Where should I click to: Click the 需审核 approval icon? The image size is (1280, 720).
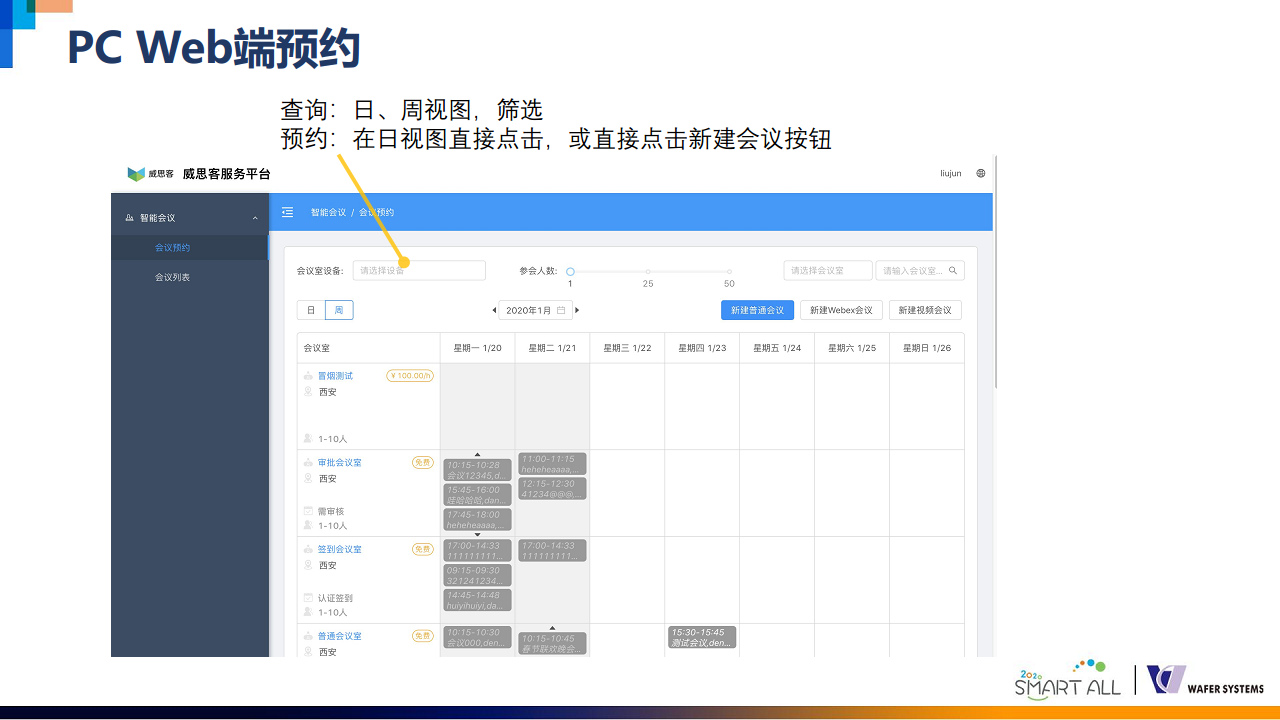(x=308, y=511)
